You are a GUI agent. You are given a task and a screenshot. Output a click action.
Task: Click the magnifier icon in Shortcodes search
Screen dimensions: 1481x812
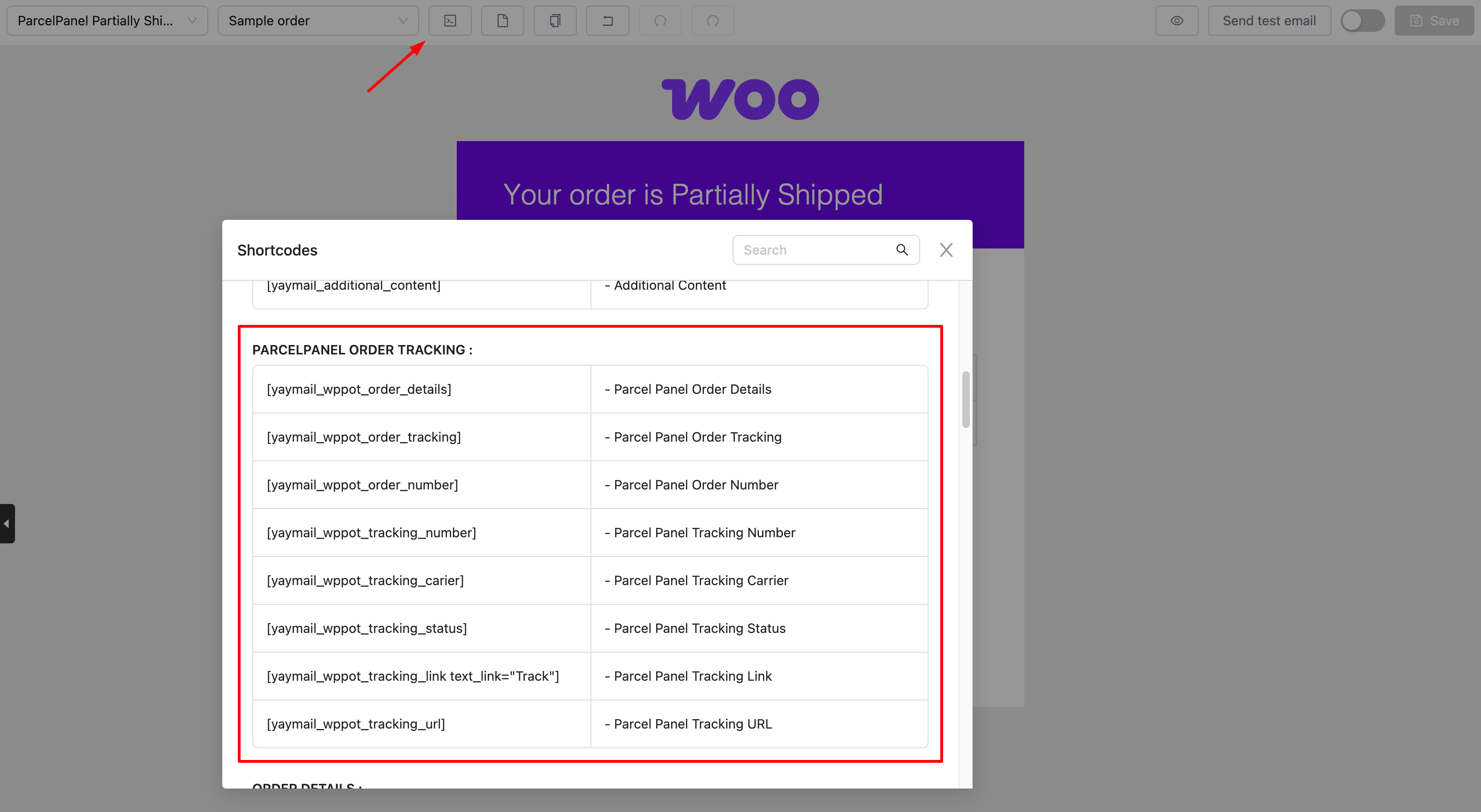pos(901,249)
